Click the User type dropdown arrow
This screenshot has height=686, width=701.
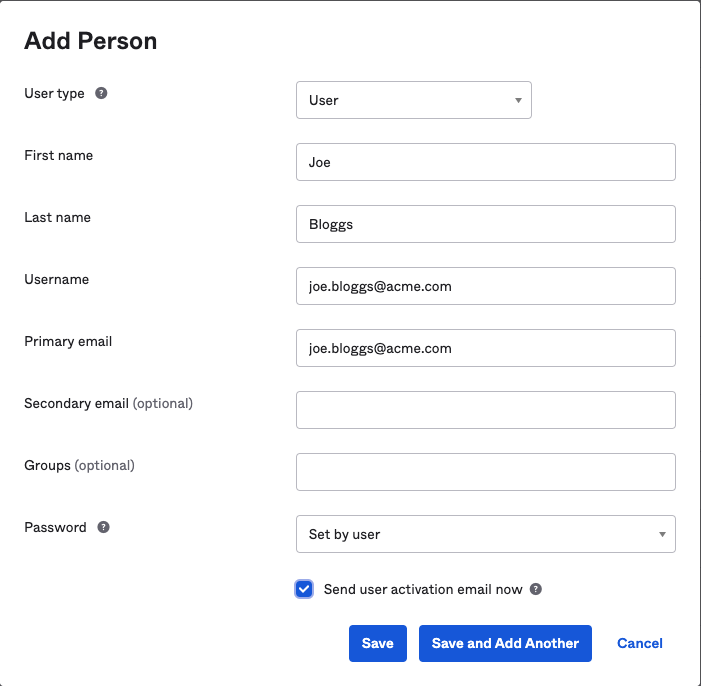point(518,101)
